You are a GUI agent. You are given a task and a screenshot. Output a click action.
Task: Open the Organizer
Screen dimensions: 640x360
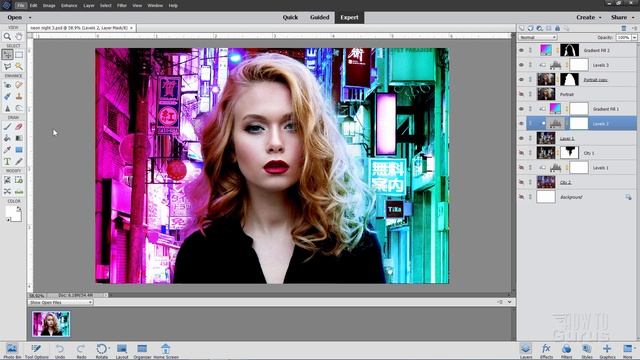(142, 351)
